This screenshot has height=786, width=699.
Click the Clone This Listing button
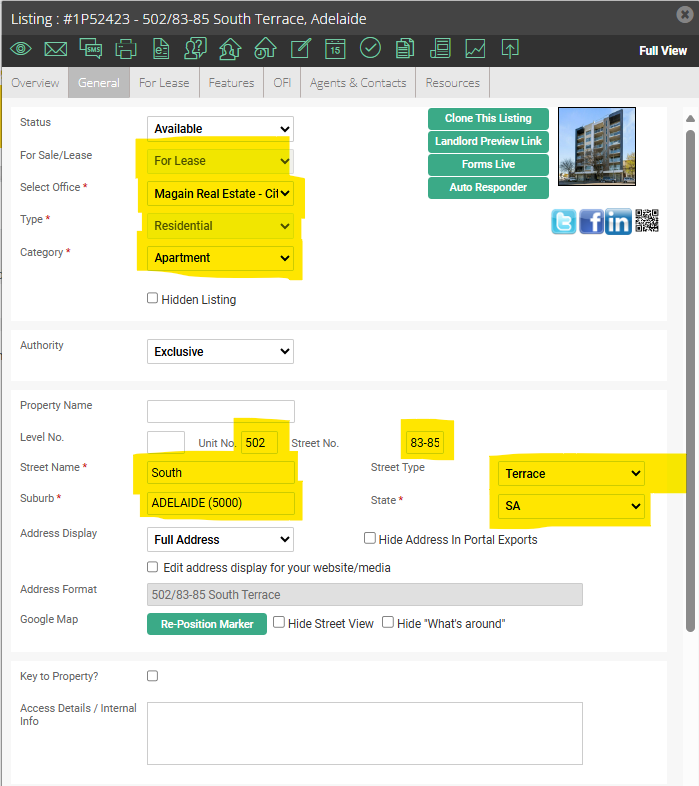488,119
